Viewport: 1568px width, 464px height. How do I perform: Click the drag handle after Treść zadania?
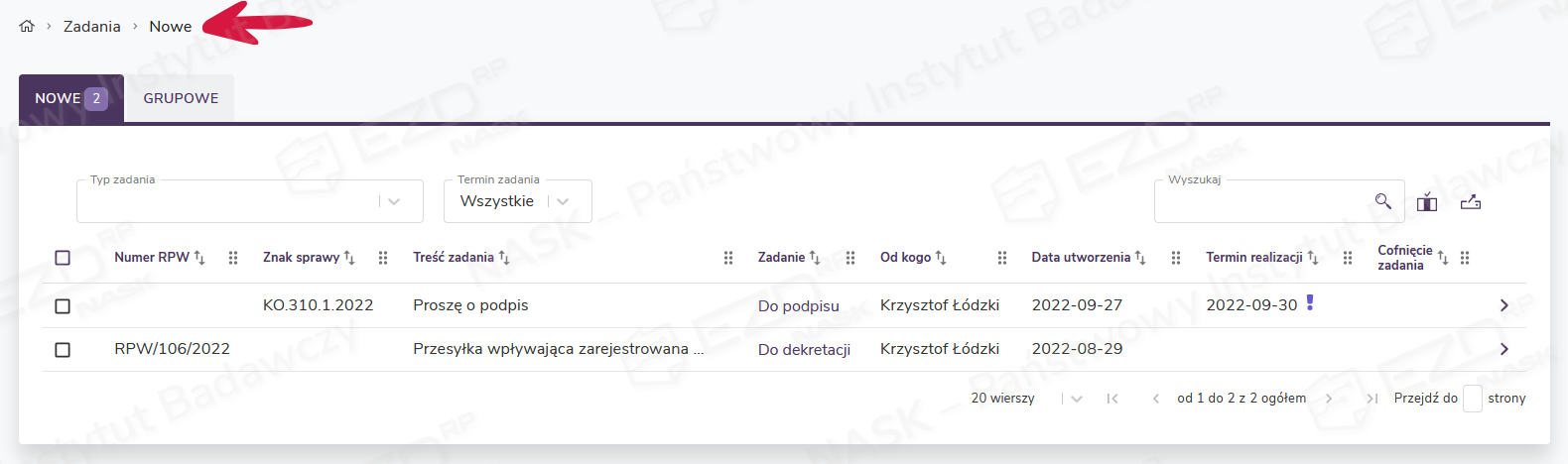click(728, 258)
